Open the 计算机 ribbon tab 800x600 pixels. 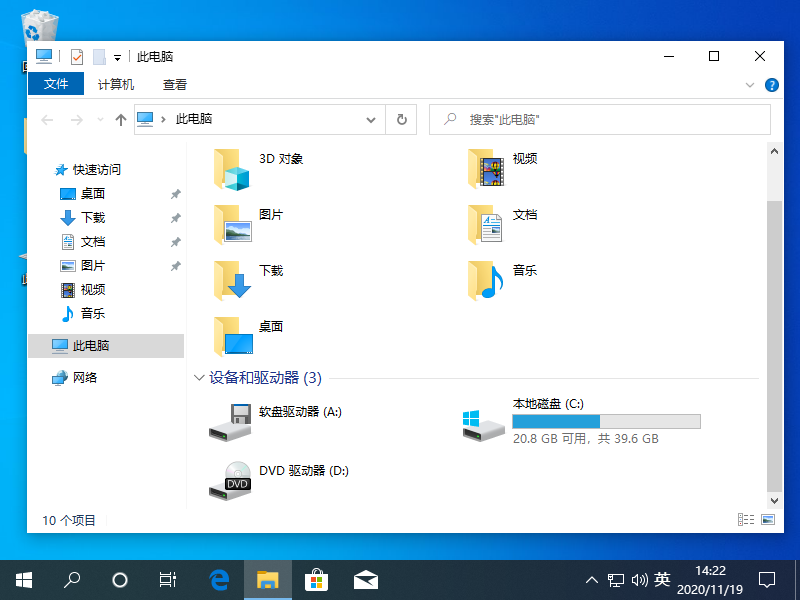pyautogui.click(x=116, y=85)
